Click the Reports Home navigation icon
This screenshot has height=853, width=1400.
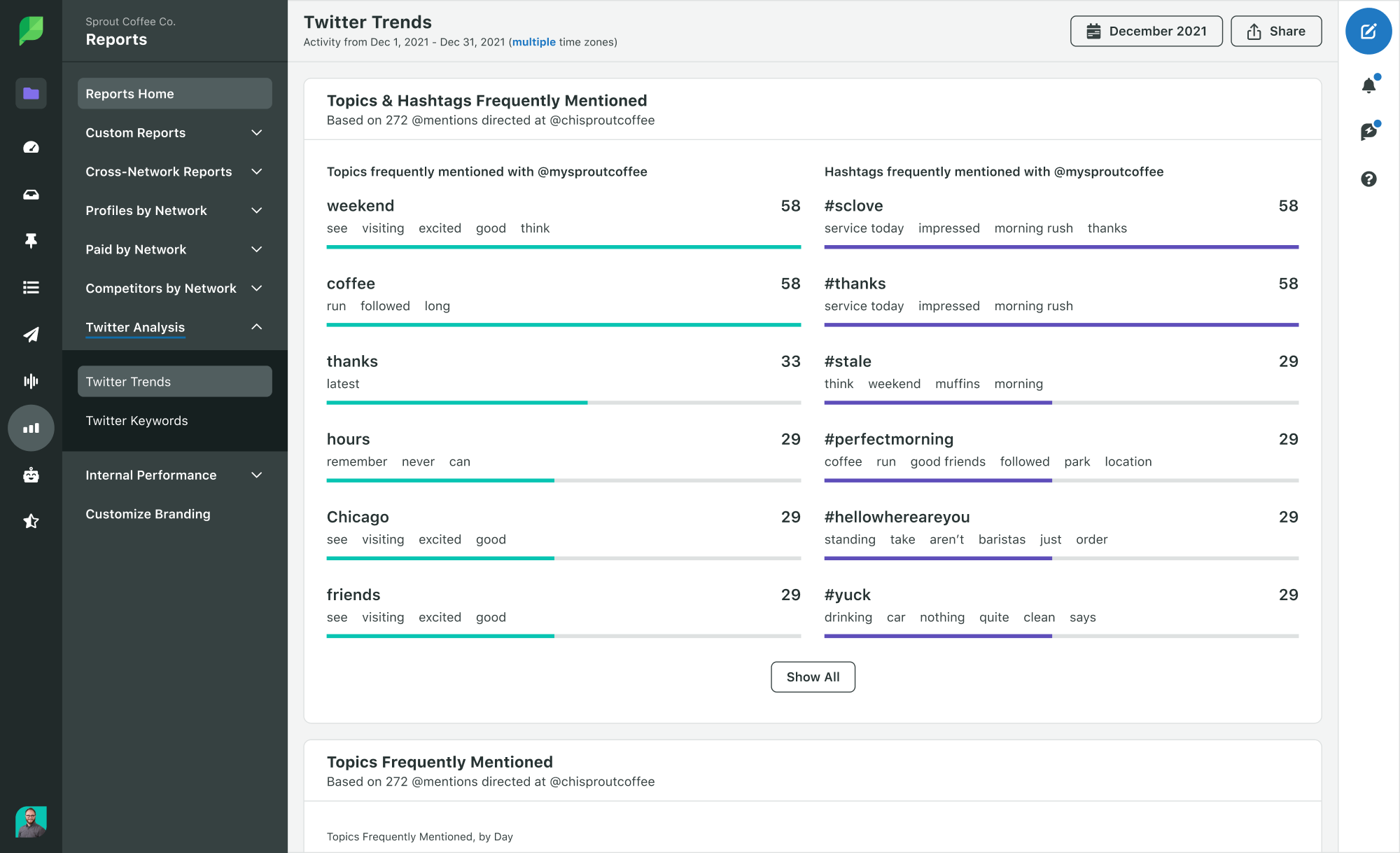30,94
